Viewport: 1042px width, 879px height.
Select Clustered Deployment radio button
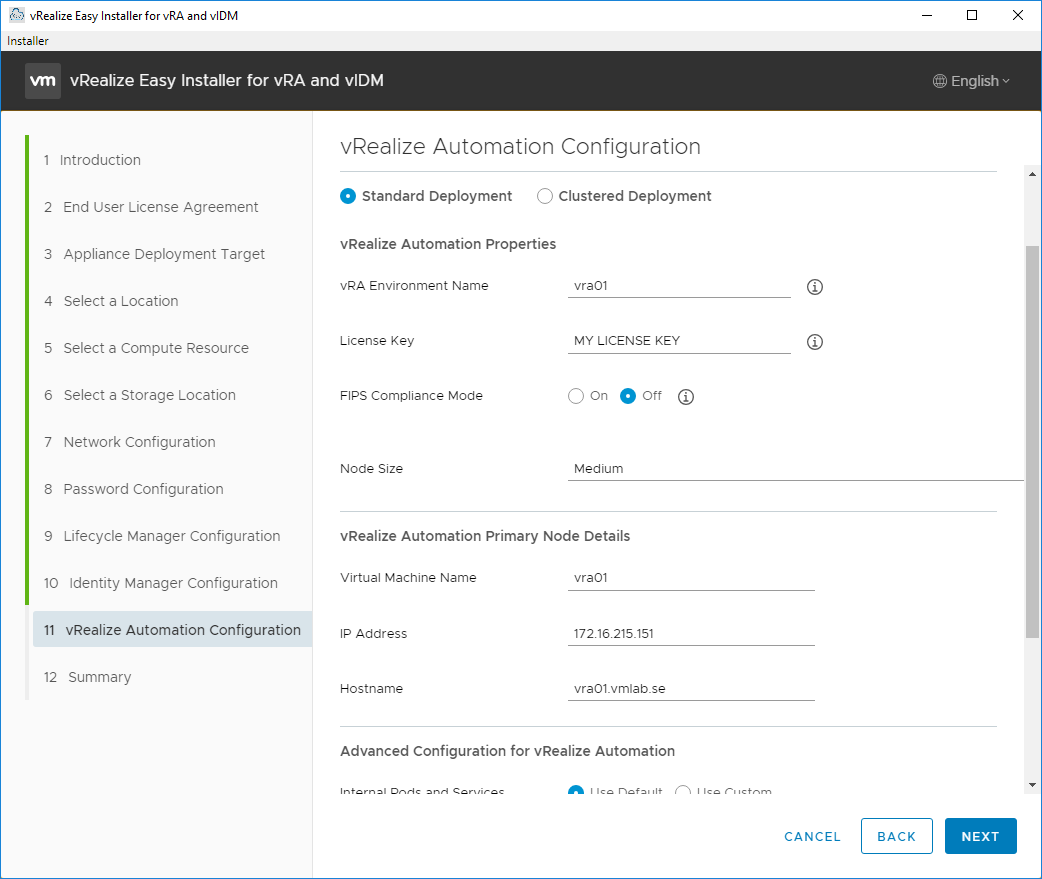click(545, 196)
